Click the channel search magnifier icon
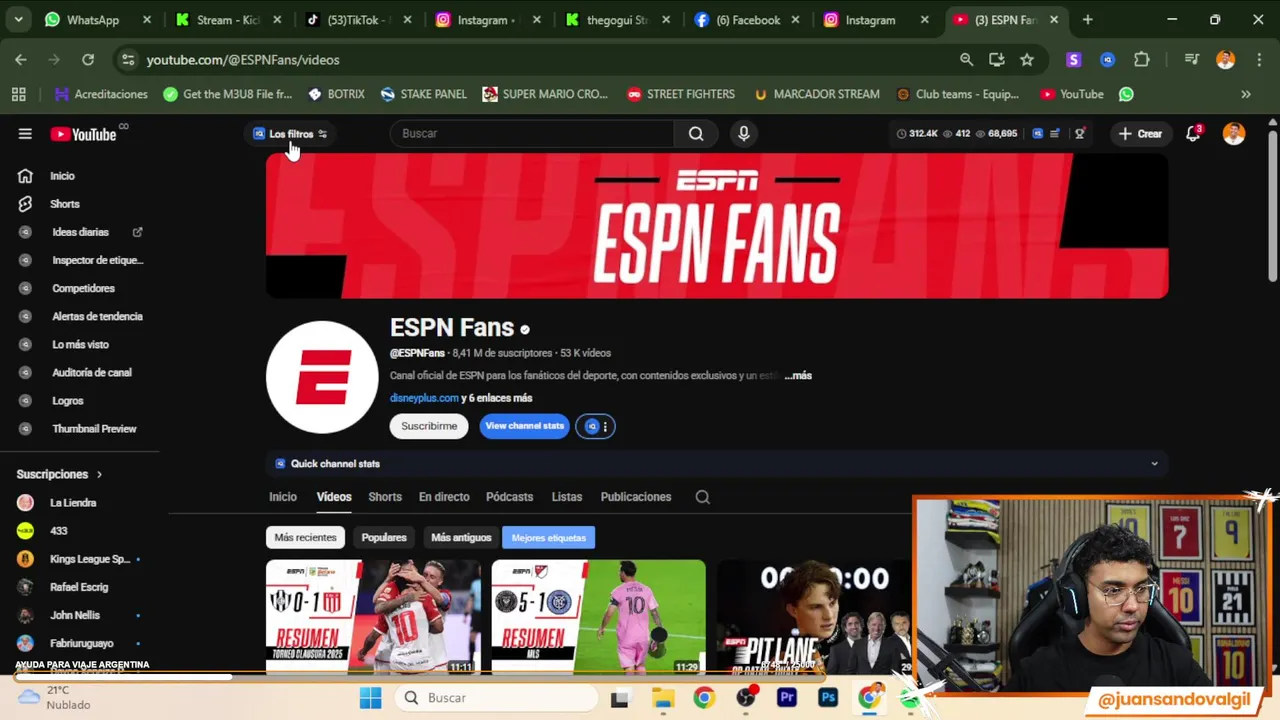1280x720 pixels. click(703, 497)
